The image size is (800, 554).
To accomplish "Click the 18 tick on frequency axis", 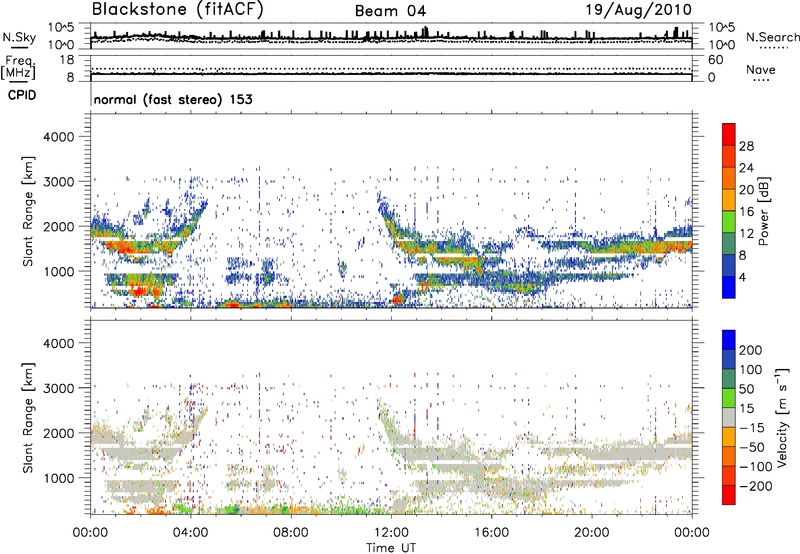I will 67,60.
